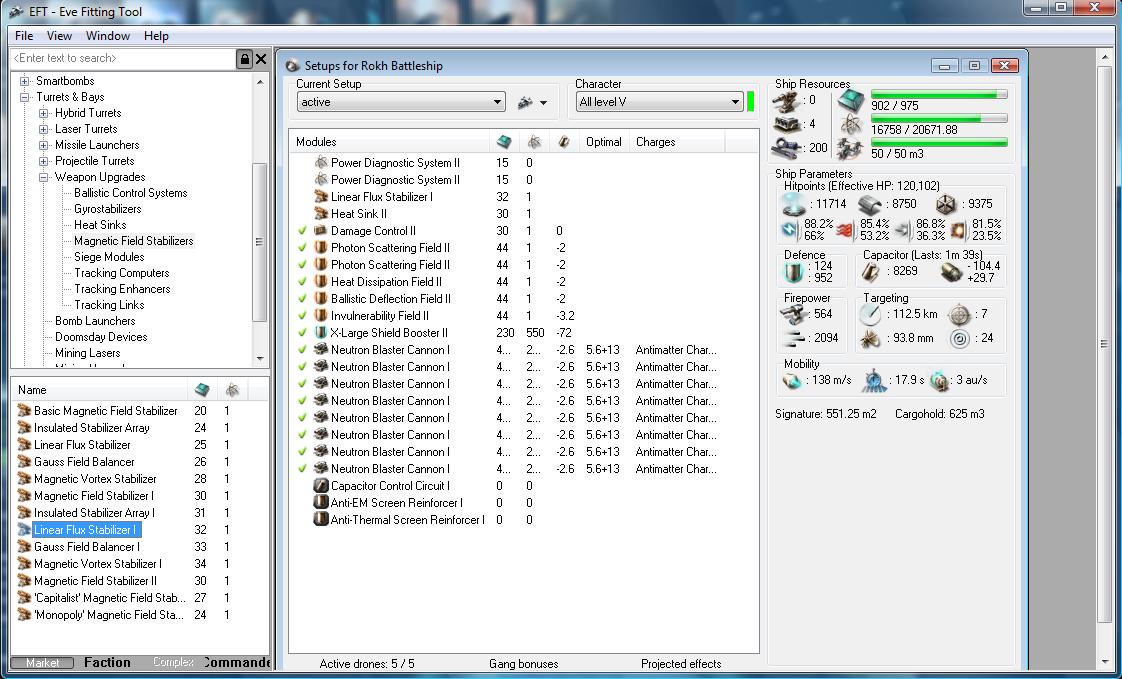The width and height of the screenshot is (1122, 679).
Task: Click the CPU column header icon in Modules
Action: coord(503,142)
